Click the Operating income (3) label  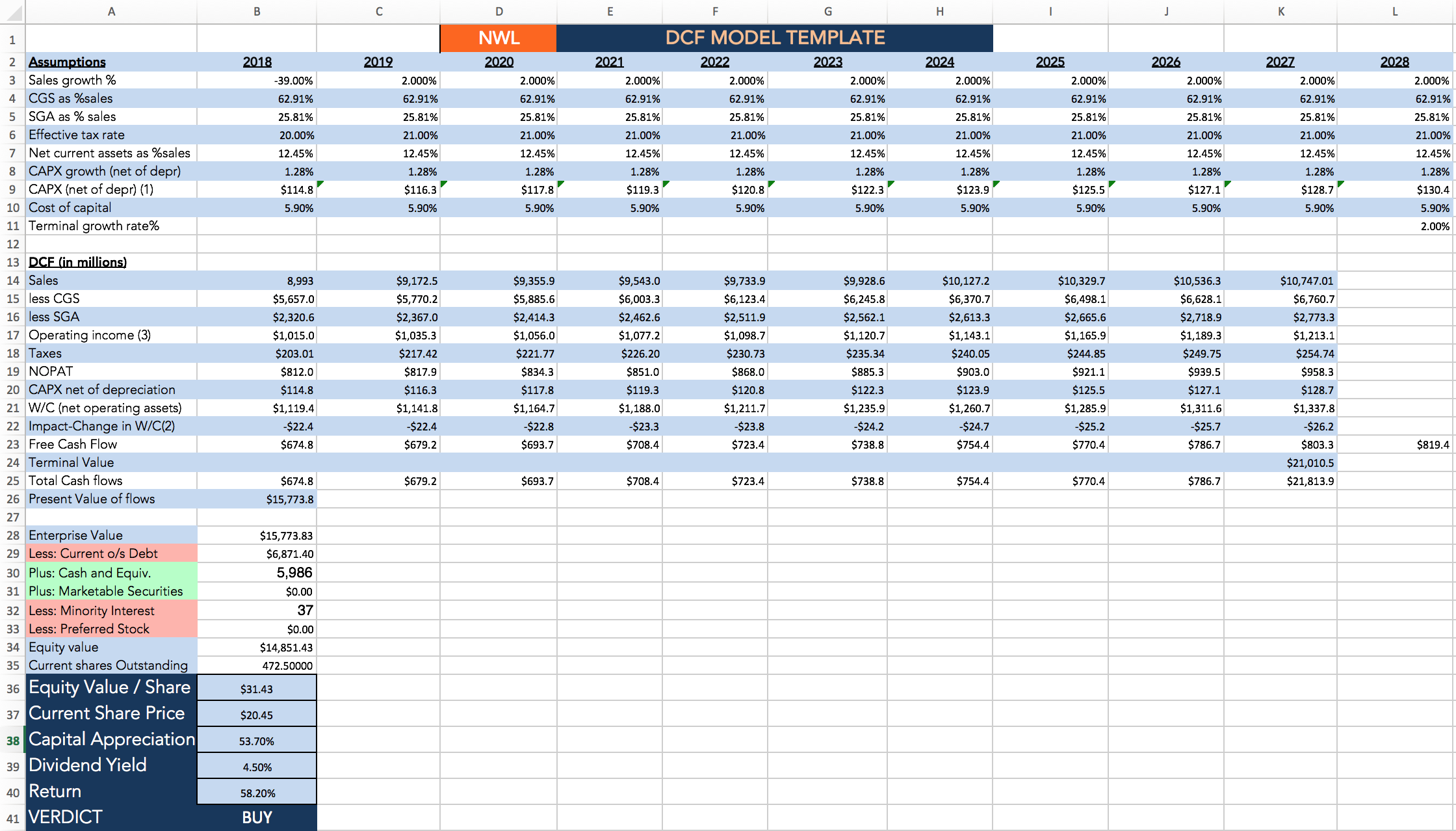[111, 335]
